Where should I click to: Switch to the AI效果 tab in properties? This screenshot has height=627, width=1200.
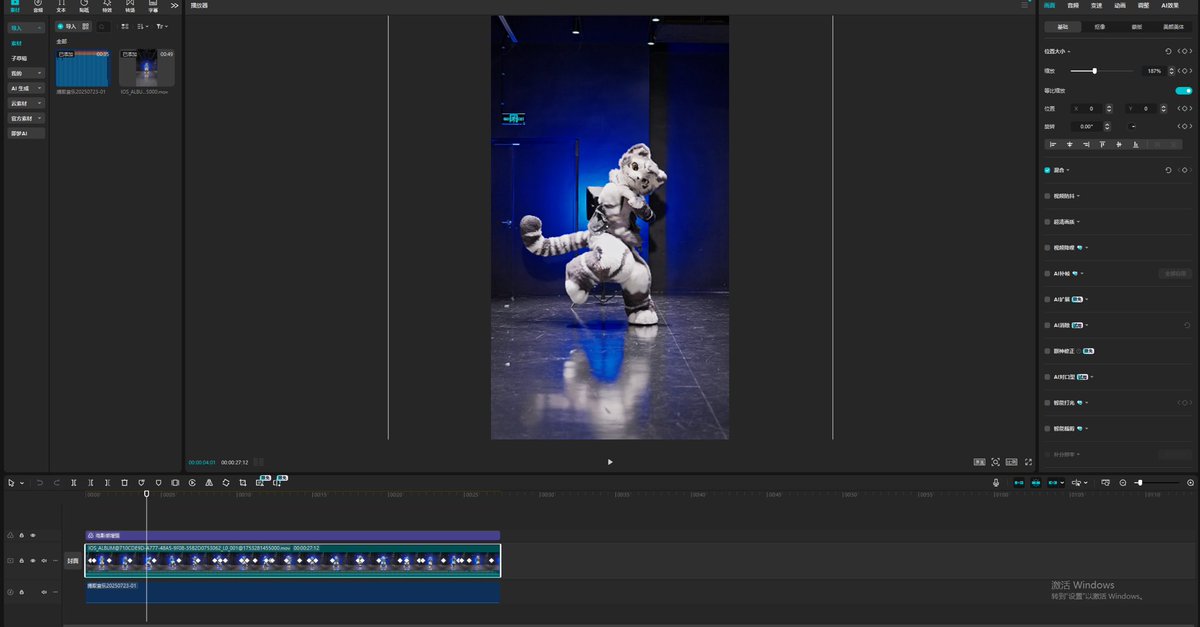(x=1170, y=5)
